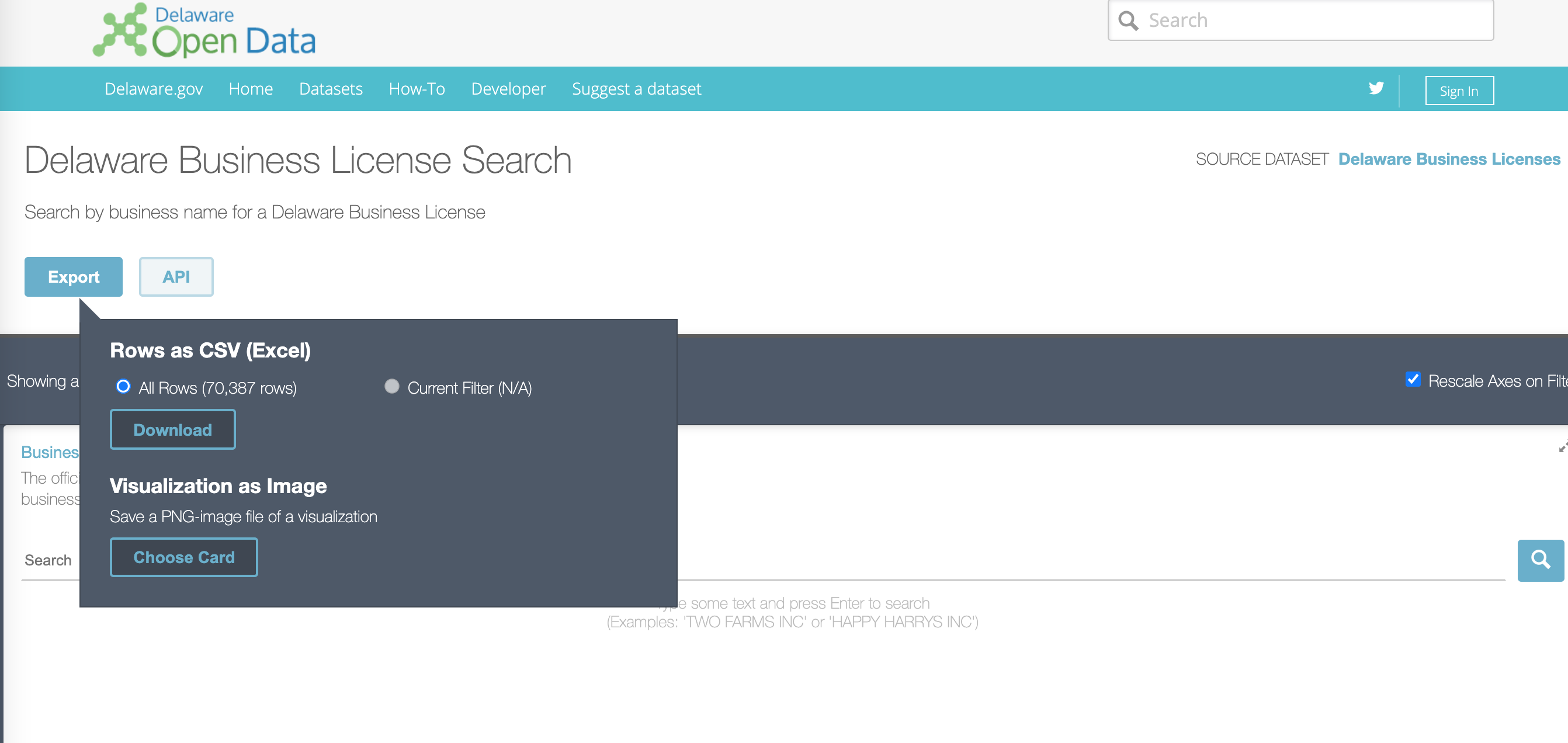1568x743 pixels.
Task: Click the Export button icon
Action: (73, 277)
